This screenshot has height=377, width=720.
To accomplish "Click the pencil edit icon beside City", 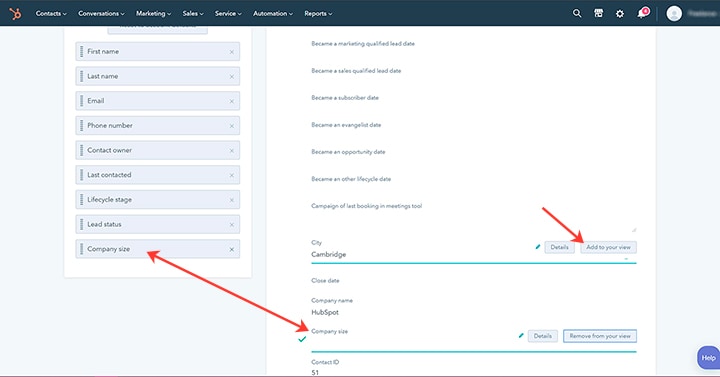I will click(538, 247).
